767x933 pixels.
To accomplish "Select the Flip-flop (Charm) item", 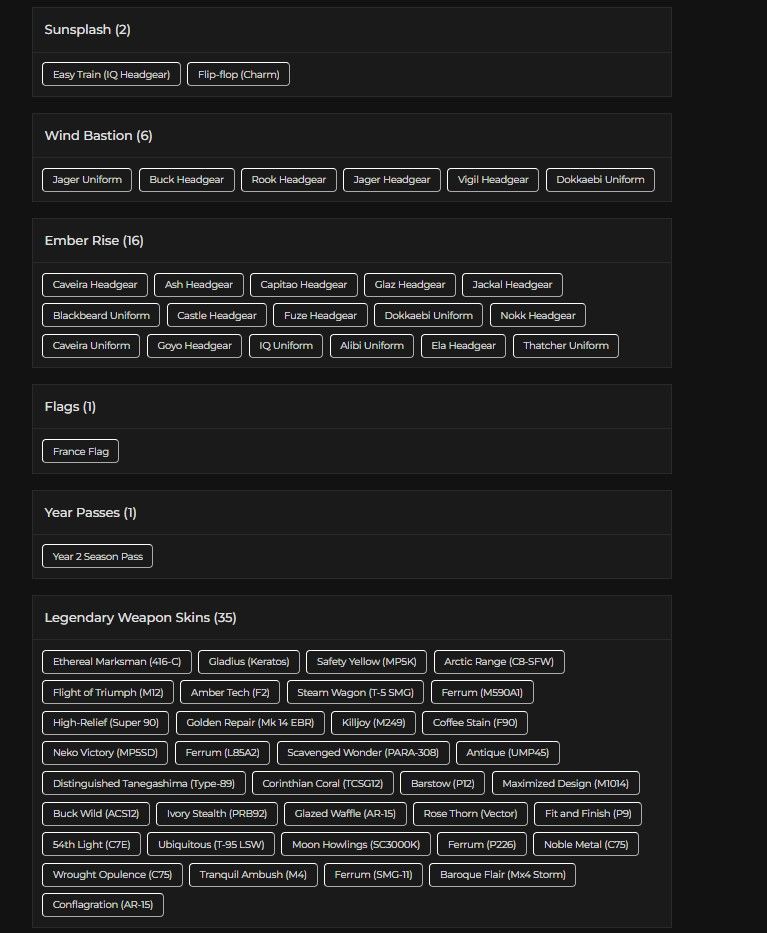I will tap(238, 74).
